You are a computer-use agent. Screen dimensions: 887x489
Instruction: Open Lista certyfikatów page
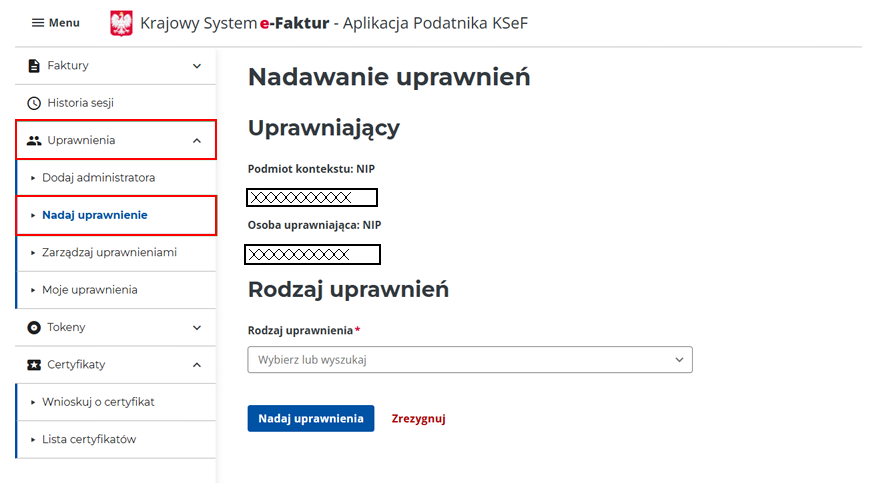[89, 440]
